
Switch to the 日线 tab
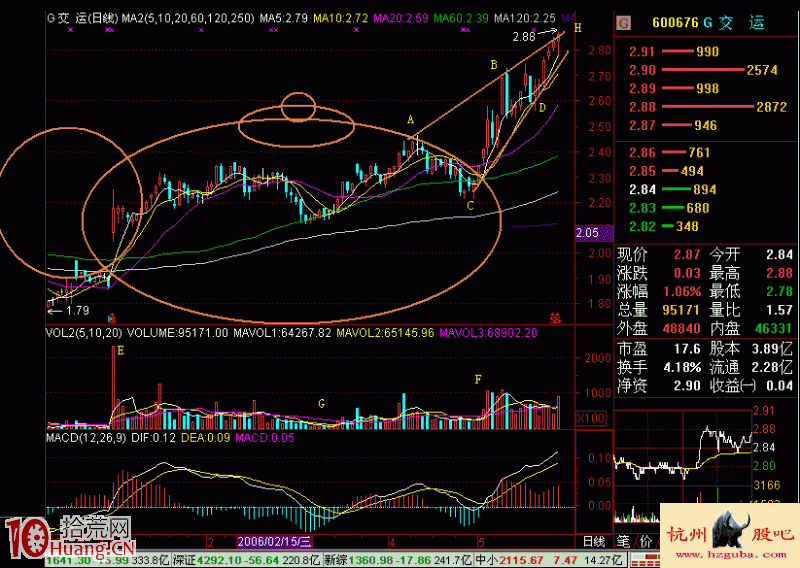pos(594,541)
